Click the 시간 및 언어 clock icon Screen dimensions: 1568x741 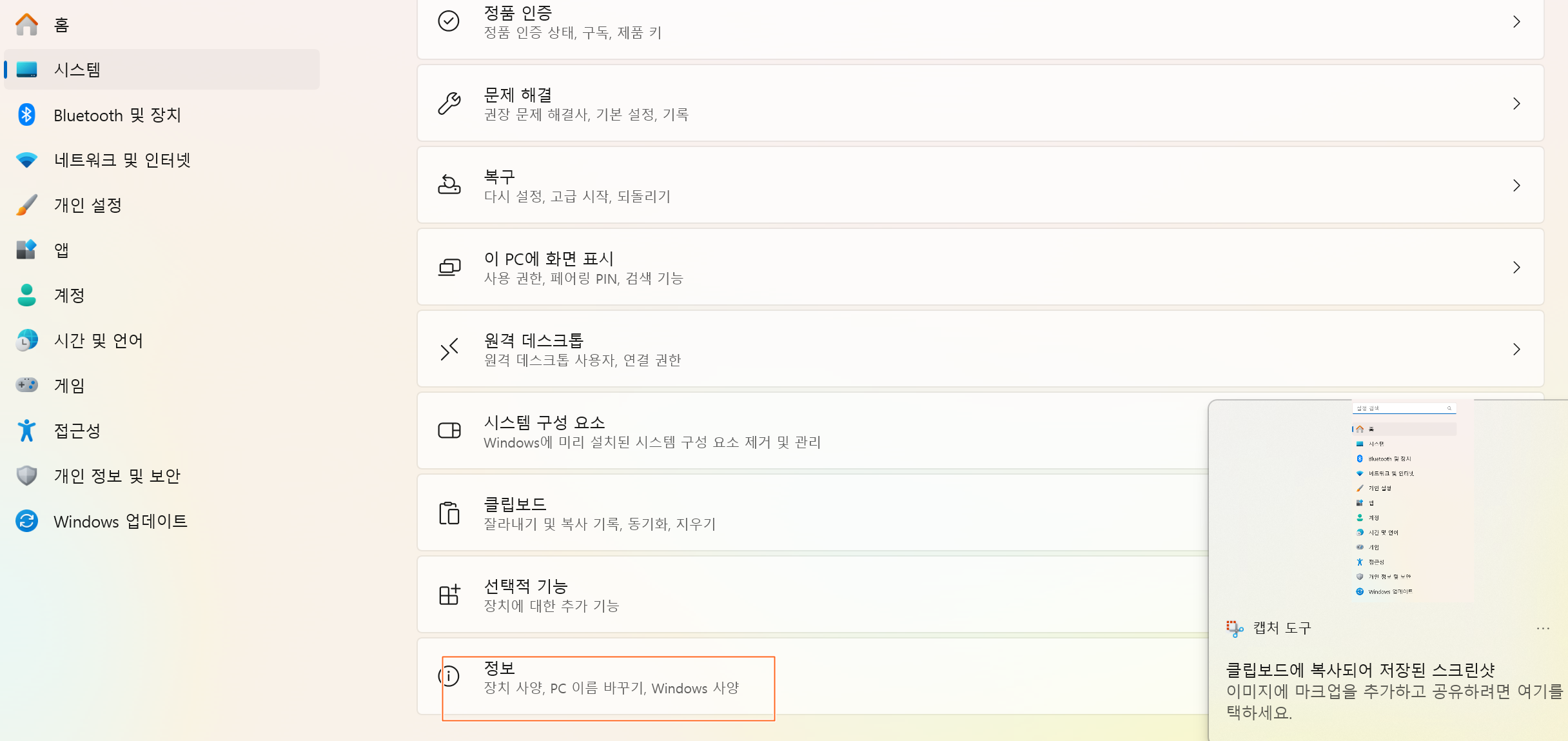coord(26,340)
